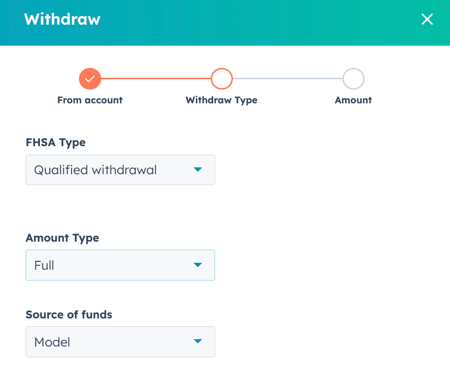The width and height of the screenshot is (450, 377).
Task: Jump to the Amount step label
Action: [x=353, y=100]
